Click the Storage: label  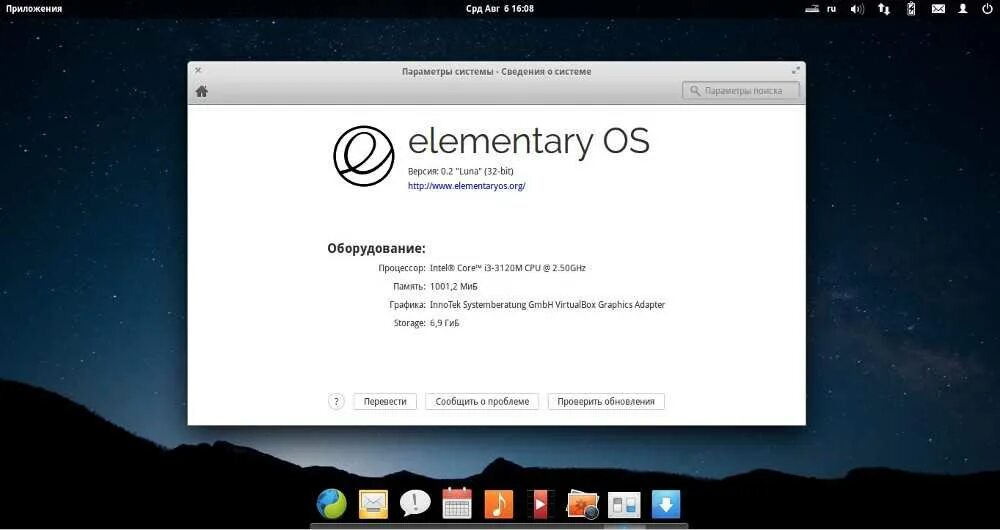(409, 323)
